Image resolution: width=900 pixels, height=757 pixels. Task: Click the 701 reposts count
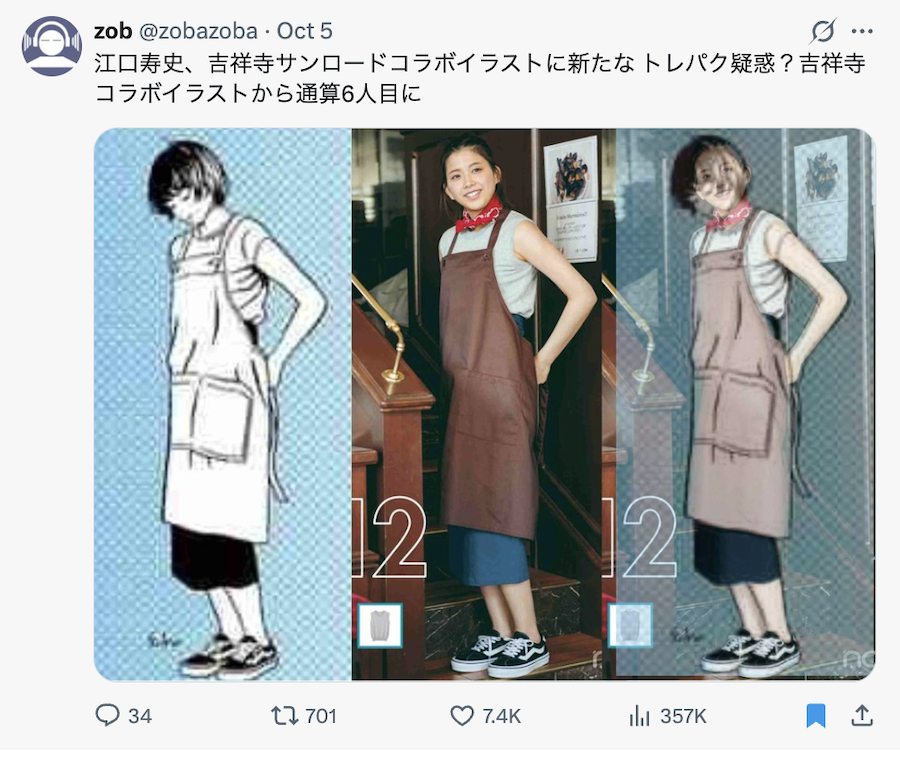[x=321, y=716]
